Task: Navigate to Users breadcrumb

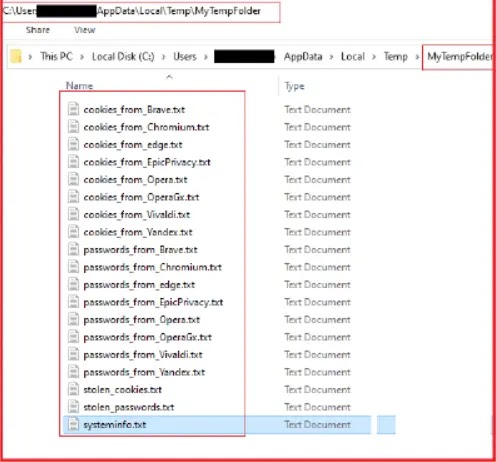Action: (x=185, y=57)
